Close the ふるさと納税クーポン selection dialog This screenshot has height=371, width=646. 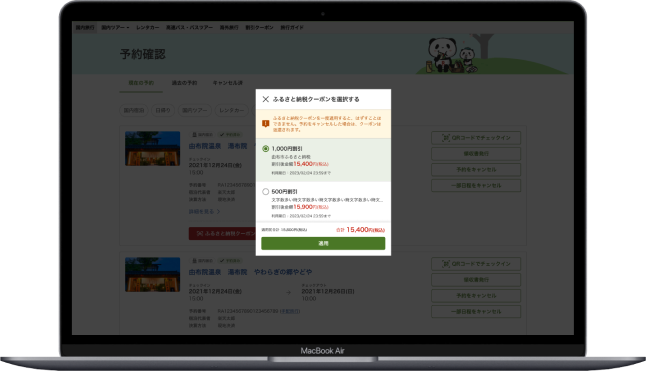tap(266, 99)
